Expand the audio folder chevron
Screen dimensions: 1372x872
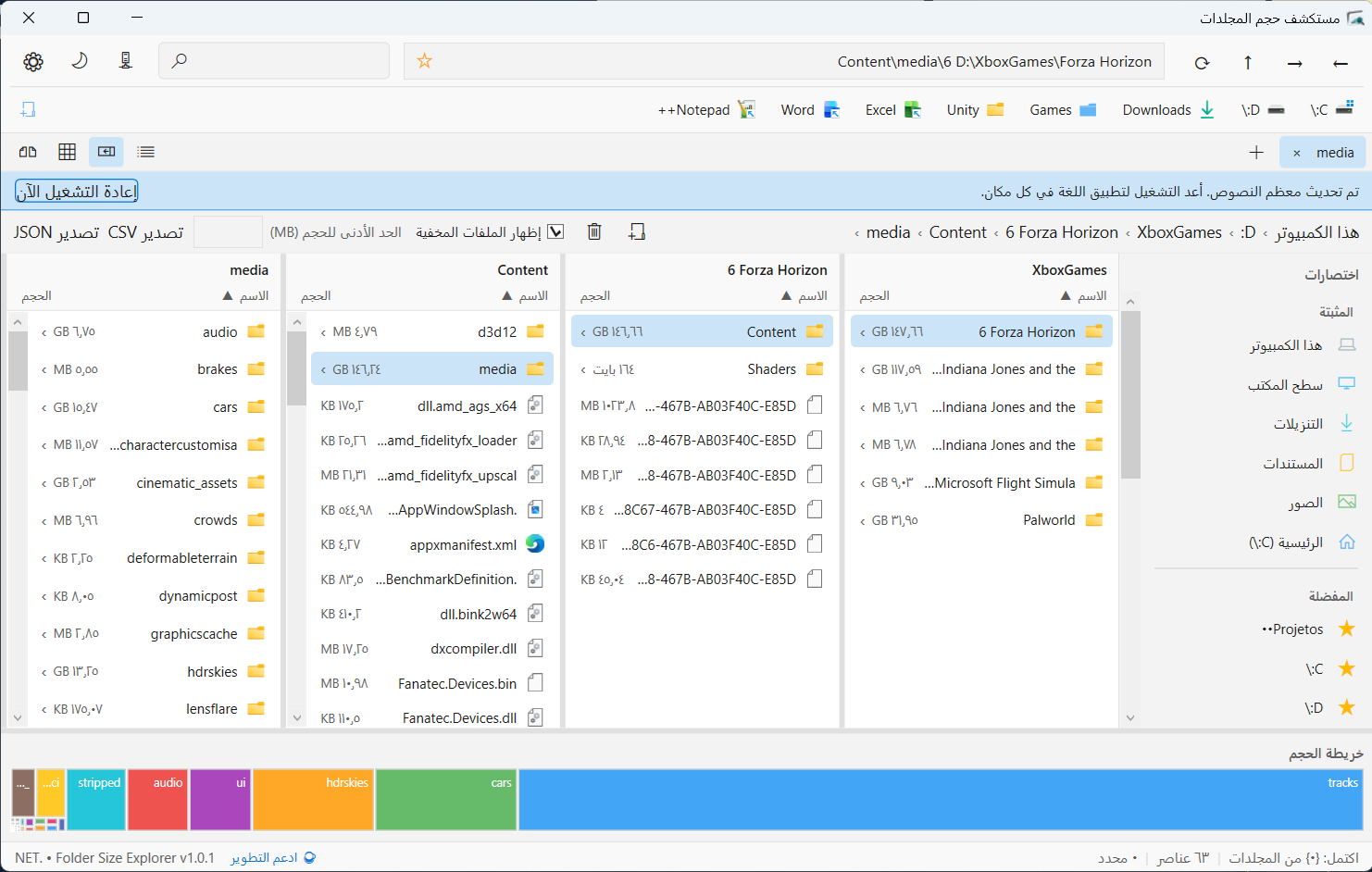(x=44, y=332)
